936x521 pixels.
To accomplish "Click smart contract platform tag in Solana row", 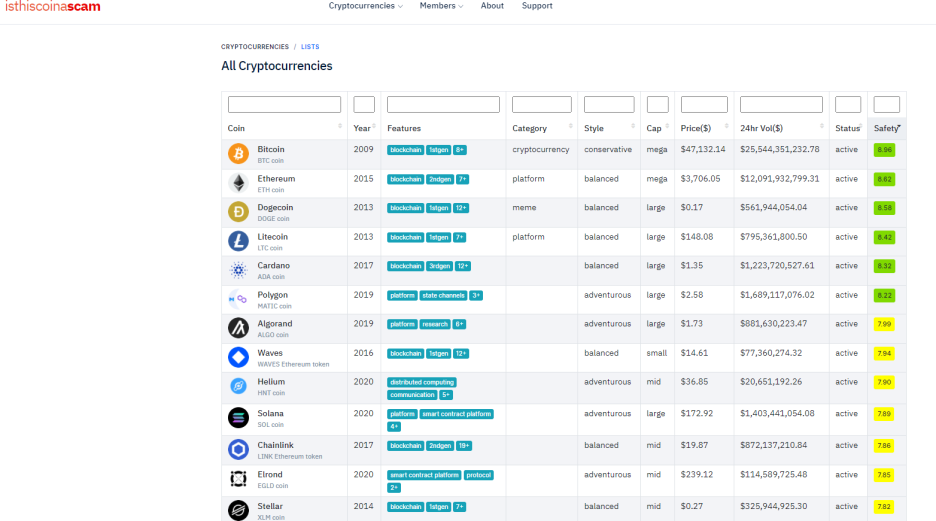I will (x=457, y=414).
